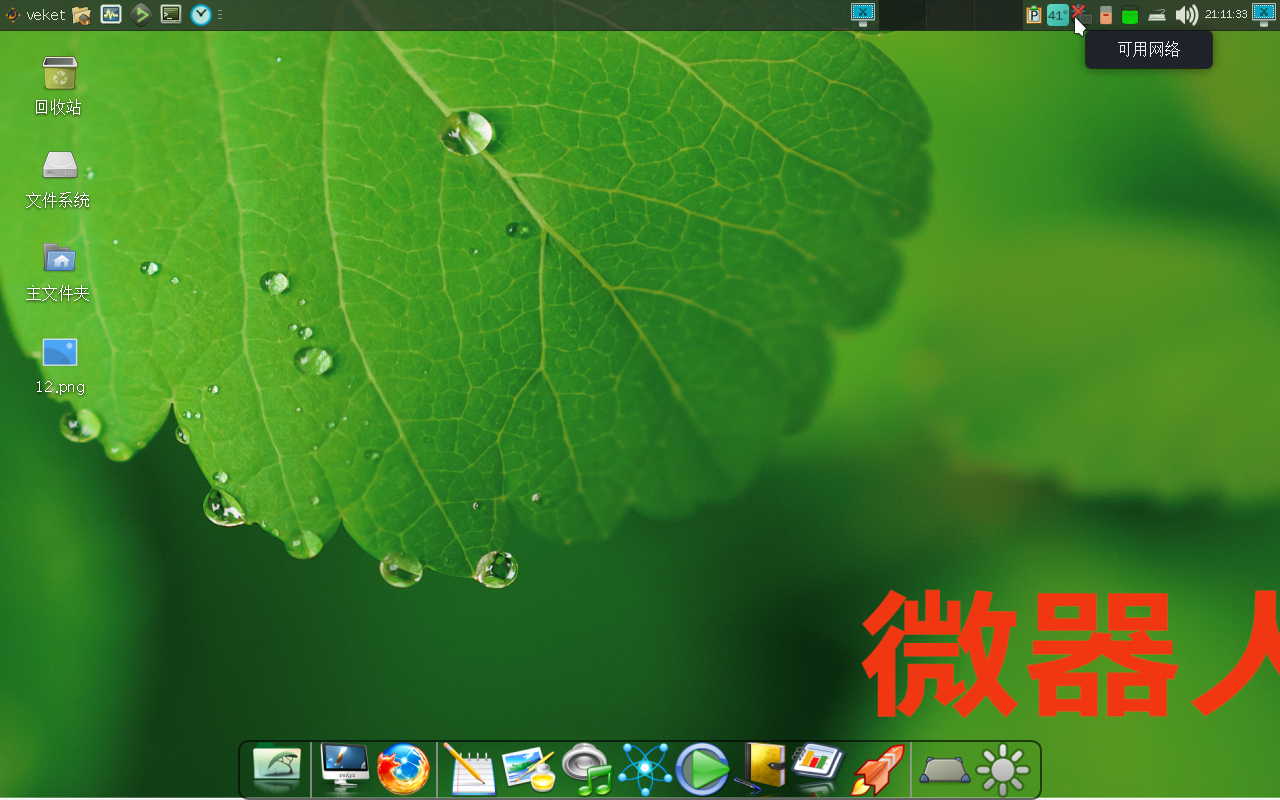Viewport: 1280px width, 800px height.
Task: Open the home folder panel launcher
Action: tap(82, 14)
